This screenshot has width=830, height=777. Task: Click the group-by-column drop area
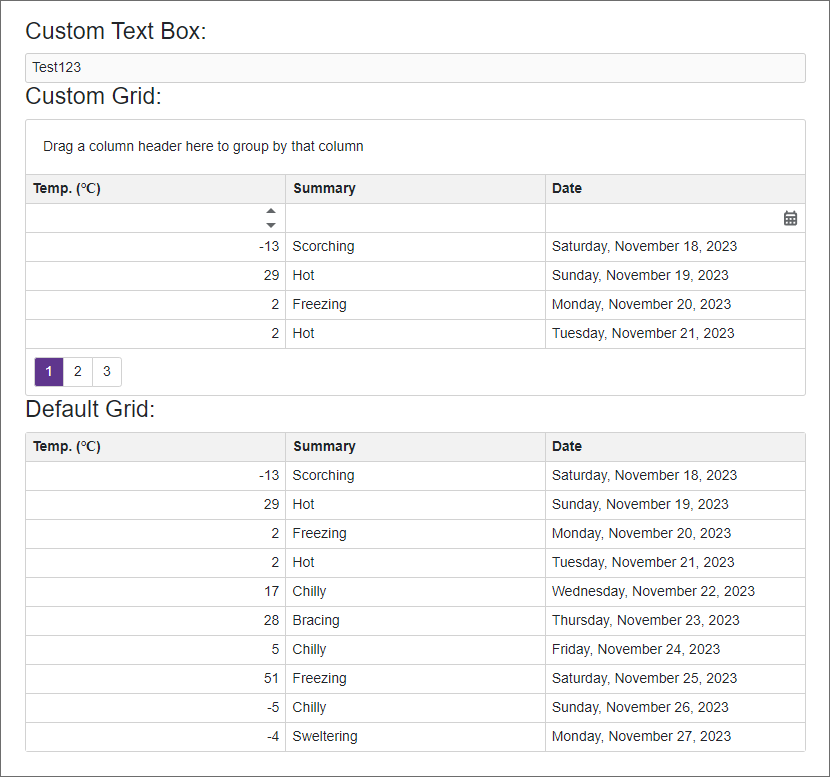(415, 146)
